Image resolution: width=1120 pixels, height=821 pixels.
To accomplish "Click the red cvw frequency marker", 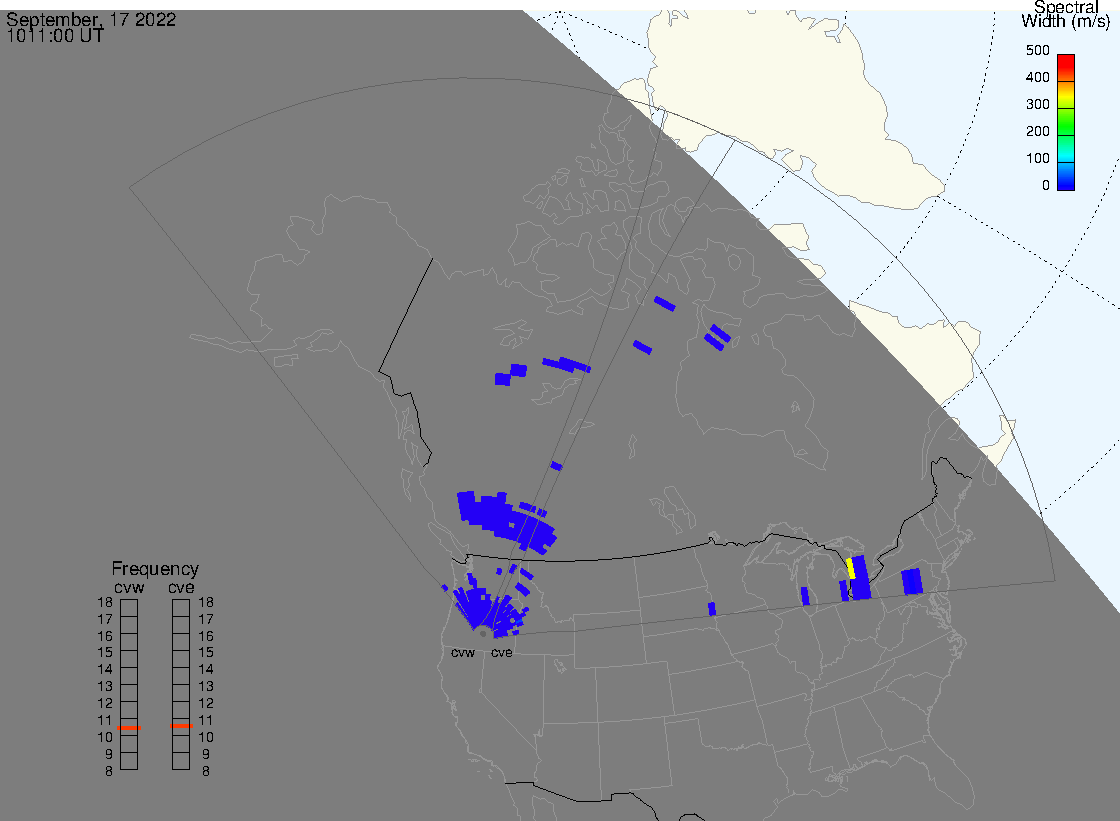I will click(x=129, y=728).
